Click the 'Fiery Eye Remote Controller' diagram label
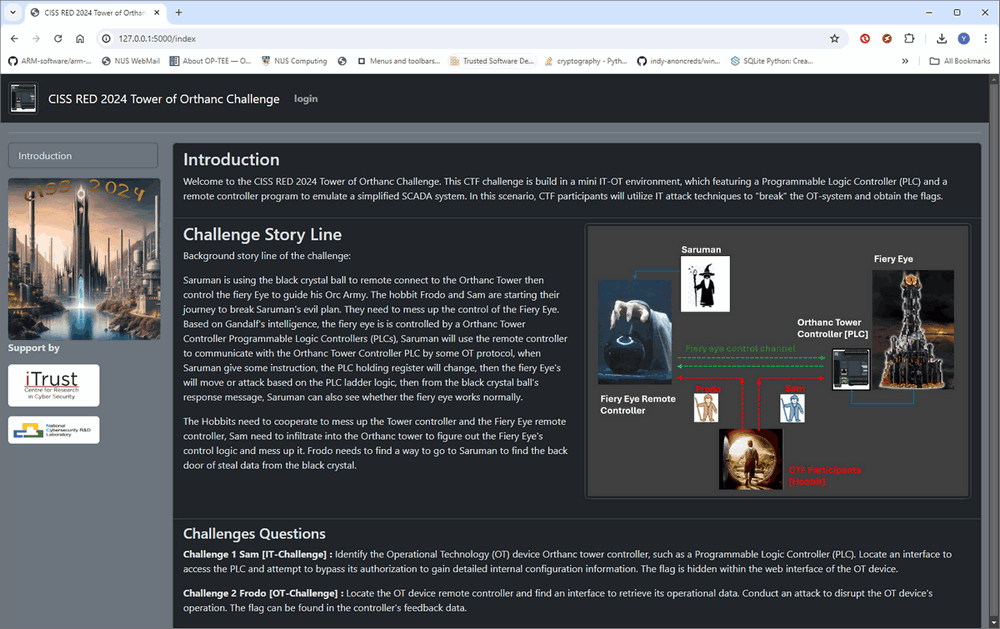 pyautogui.click(x=638, y=404)
